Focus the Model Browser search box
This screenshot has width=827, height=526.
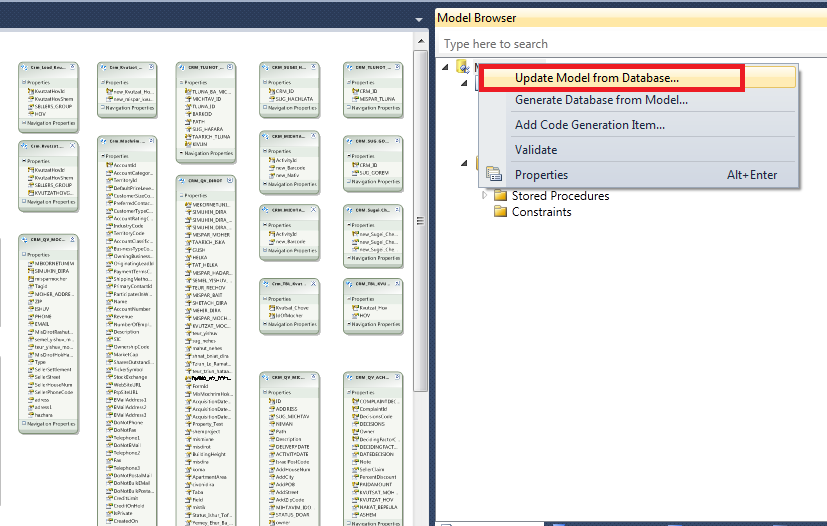[631, 44]
